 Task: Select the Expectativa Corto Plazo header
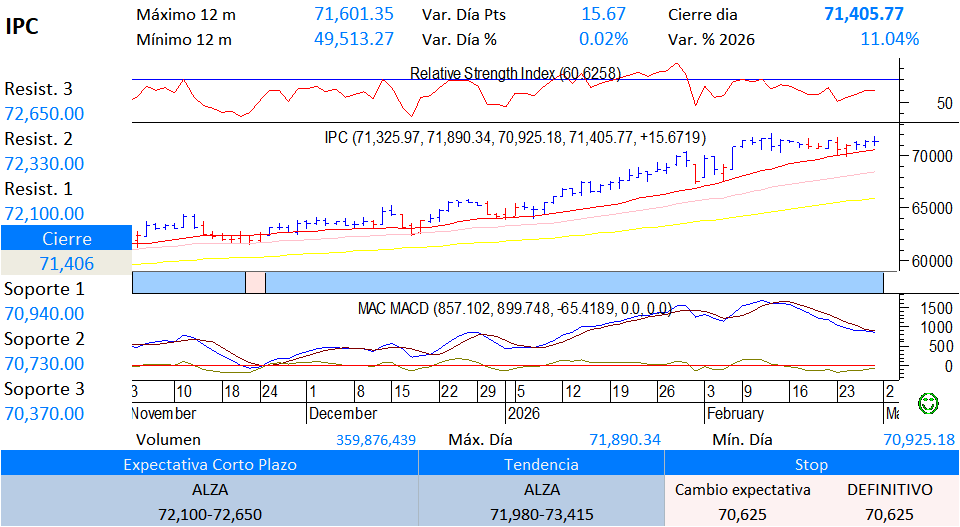coord(209,464)
